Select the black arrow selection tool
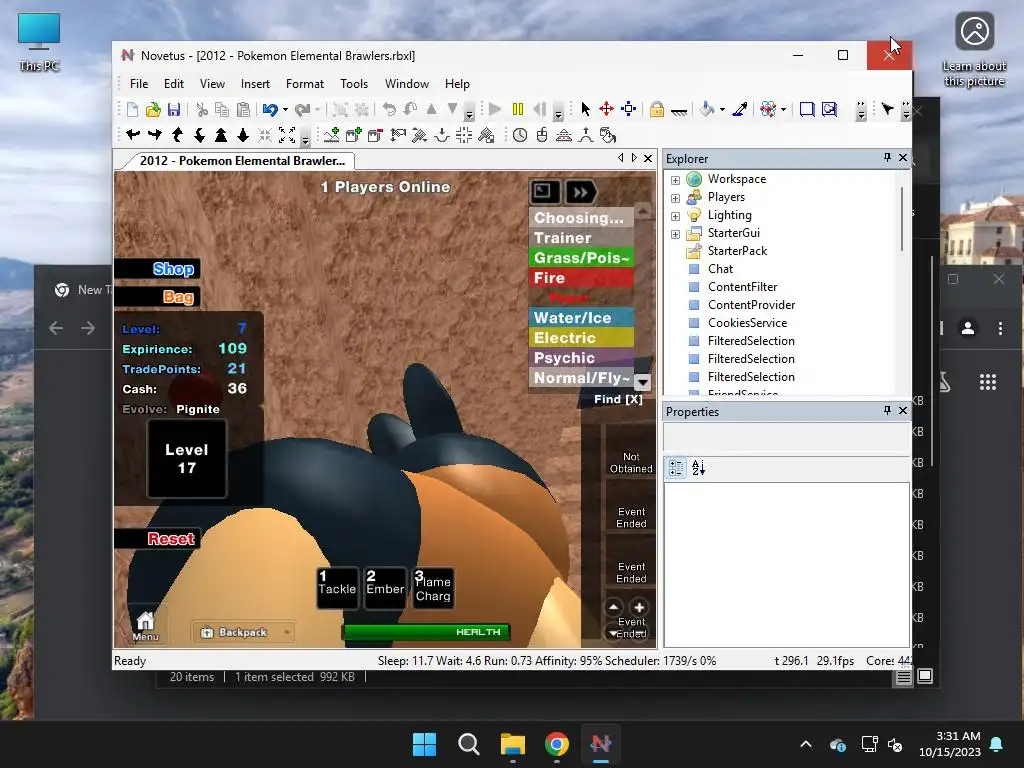The height and width of the screenshot is (768, 1024). pos(585,109)
